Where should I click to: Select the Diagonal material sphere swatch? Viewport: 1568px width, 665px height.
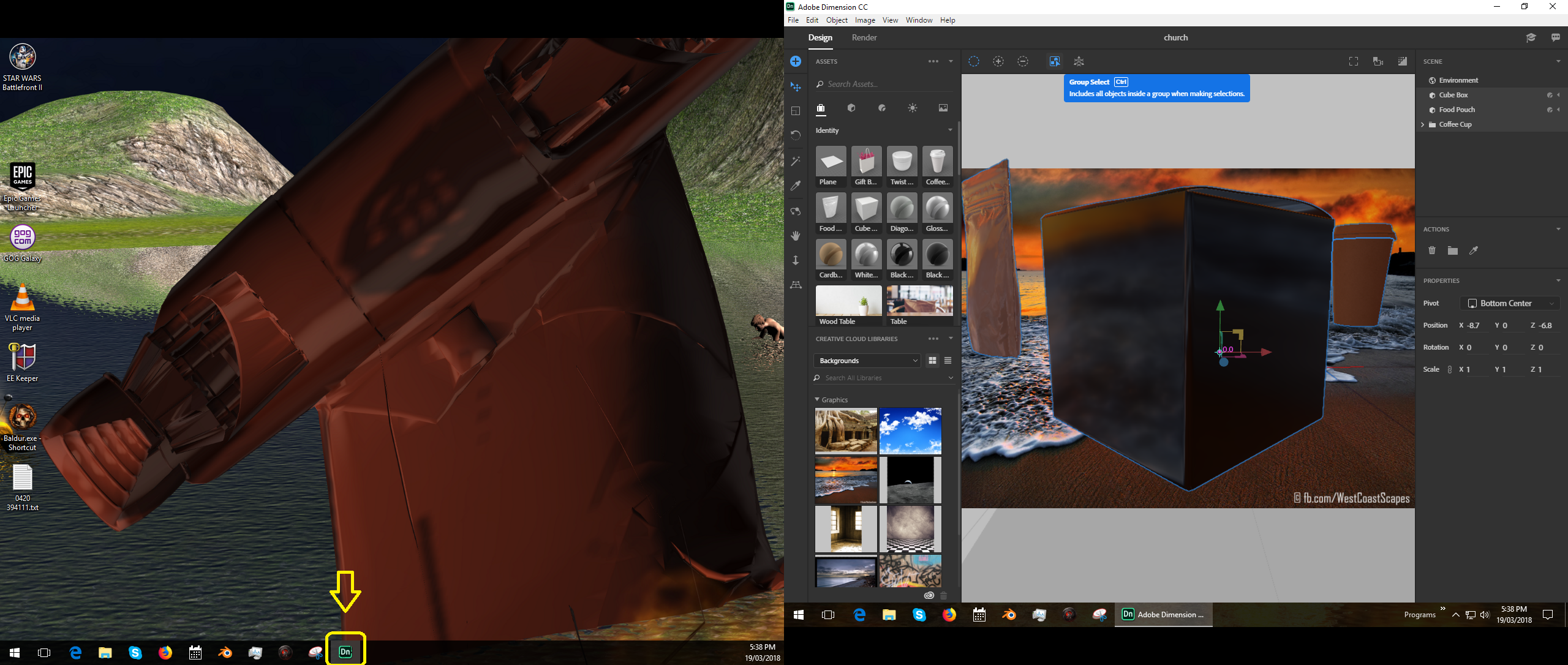pyautogui.click(x=902, y=212)
